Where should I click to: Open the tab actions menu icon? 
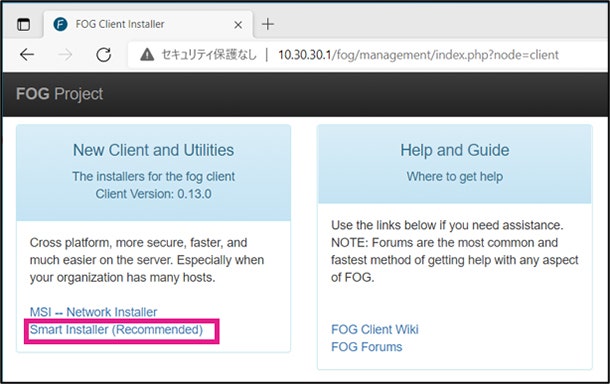23,24
